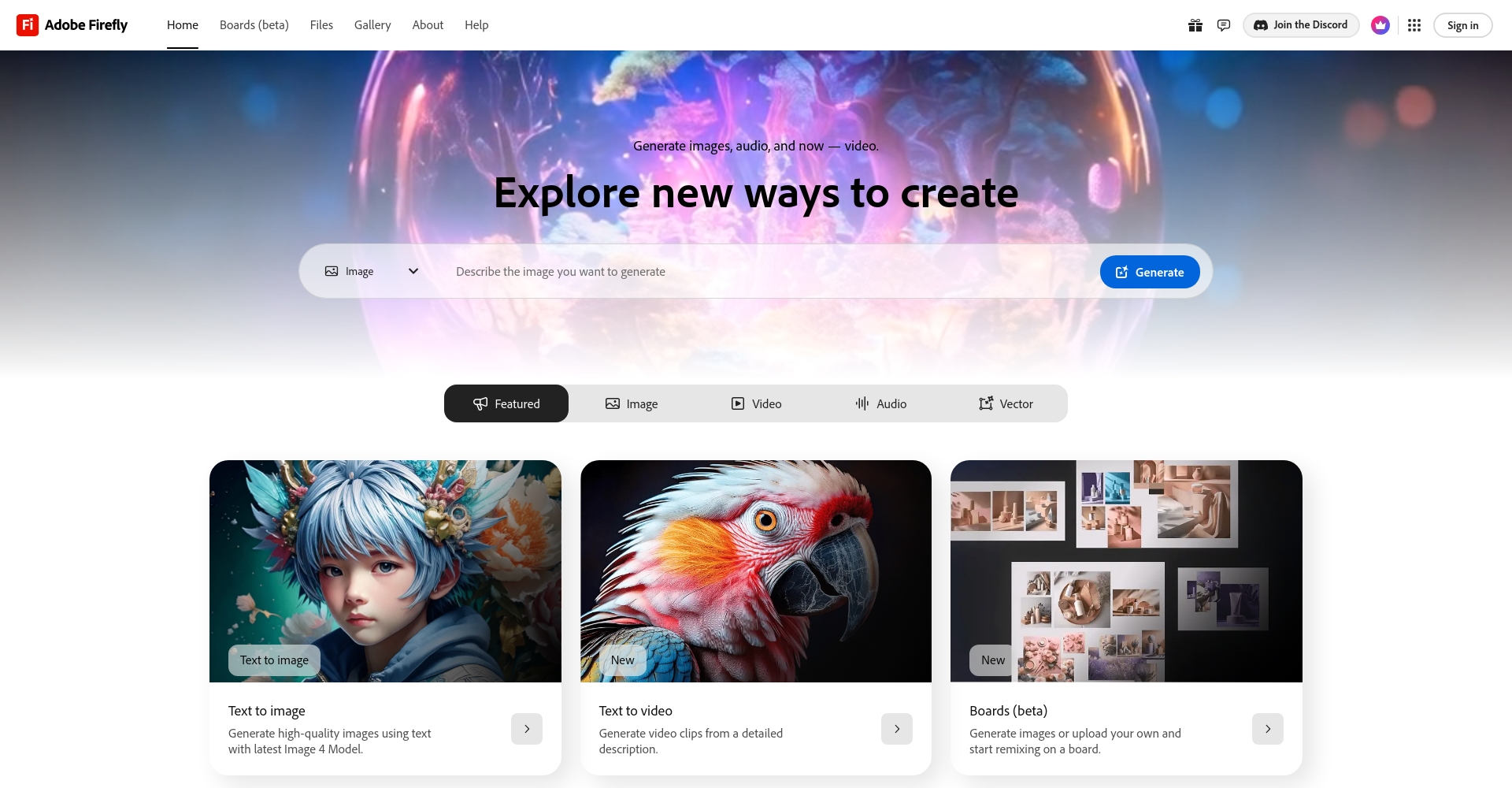Expand the Image type dropdown chevron
Screen dimensions: 1512x788
point(413,271)
